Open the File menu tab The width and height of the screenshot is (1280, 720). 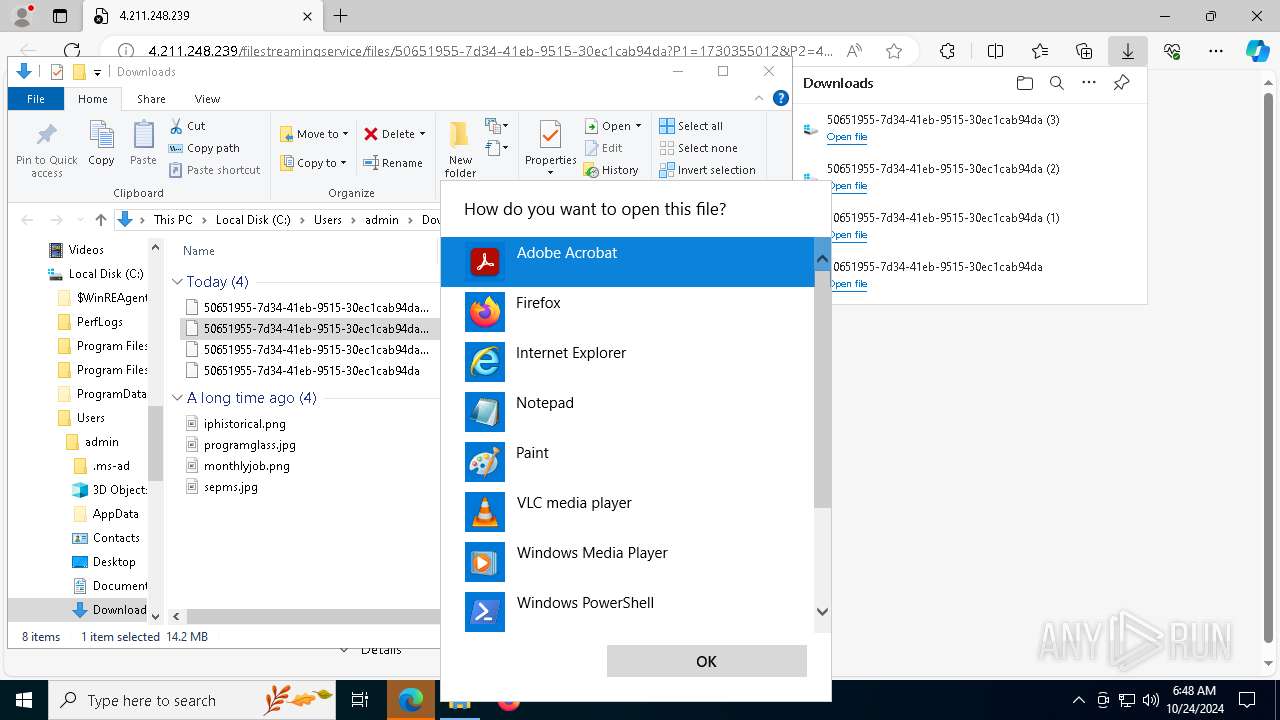36,99
